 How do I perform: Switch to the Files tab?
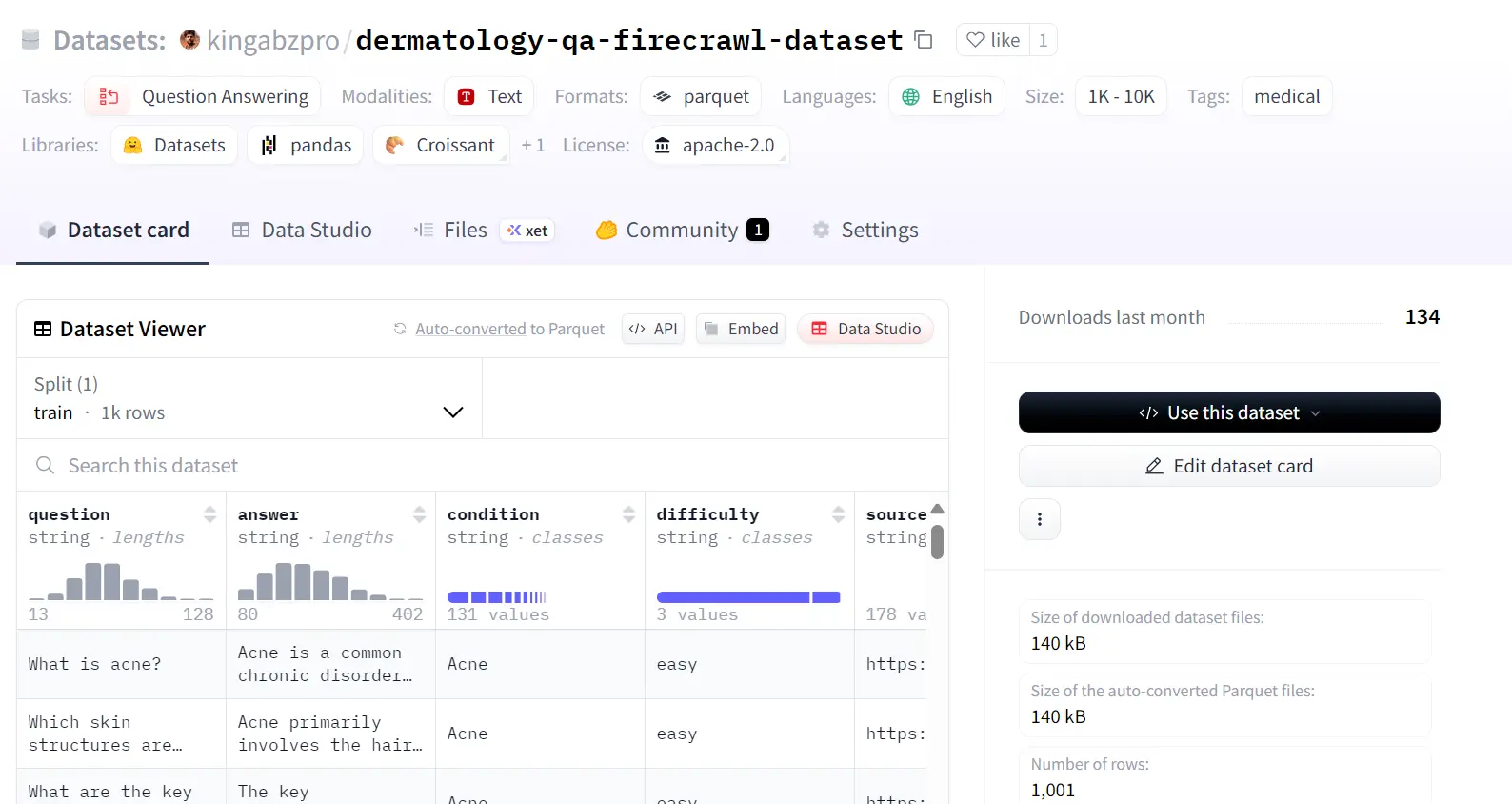(x=465, y=230)
